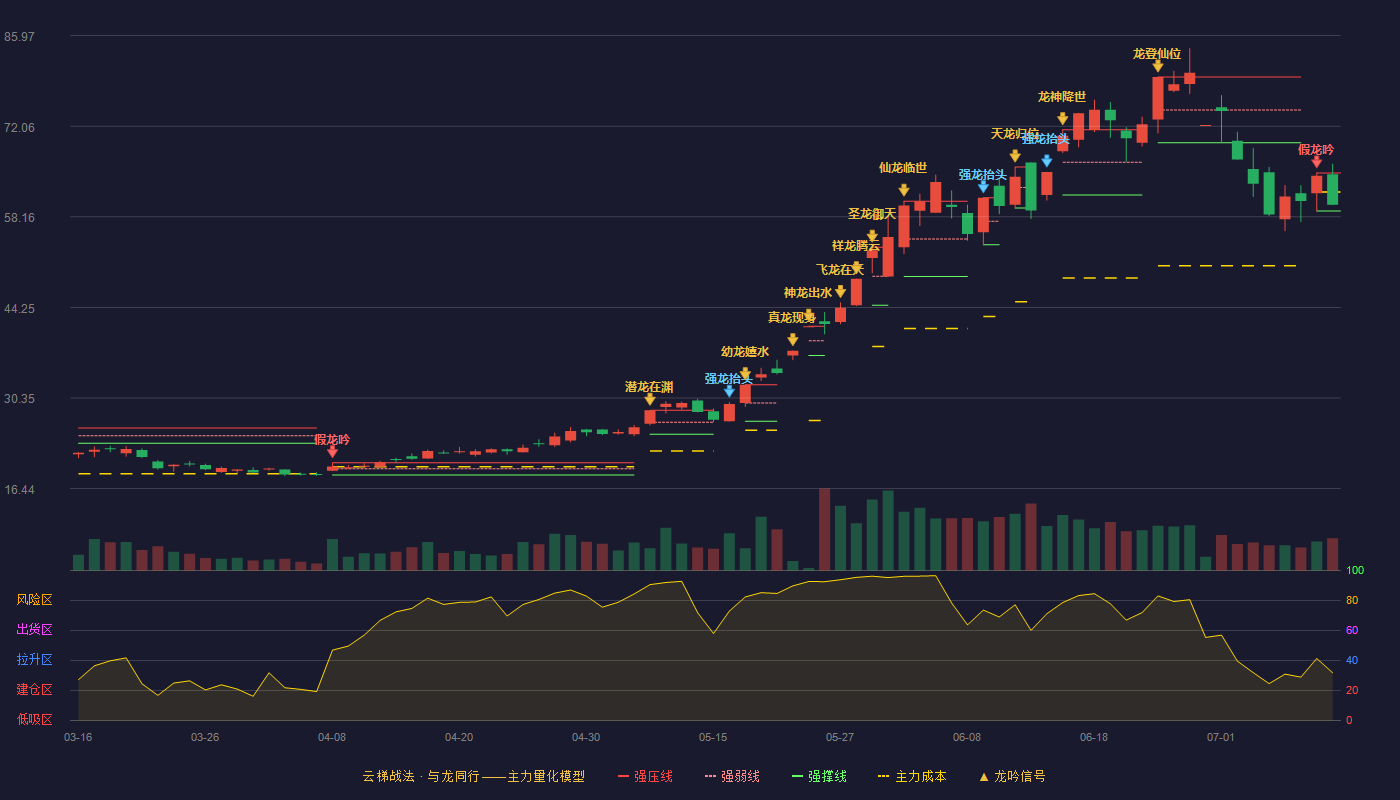The width and height of the screenshot is (1400, 800).
Task: Click the green 100 indicator axis value
Action: [1355, 571]
